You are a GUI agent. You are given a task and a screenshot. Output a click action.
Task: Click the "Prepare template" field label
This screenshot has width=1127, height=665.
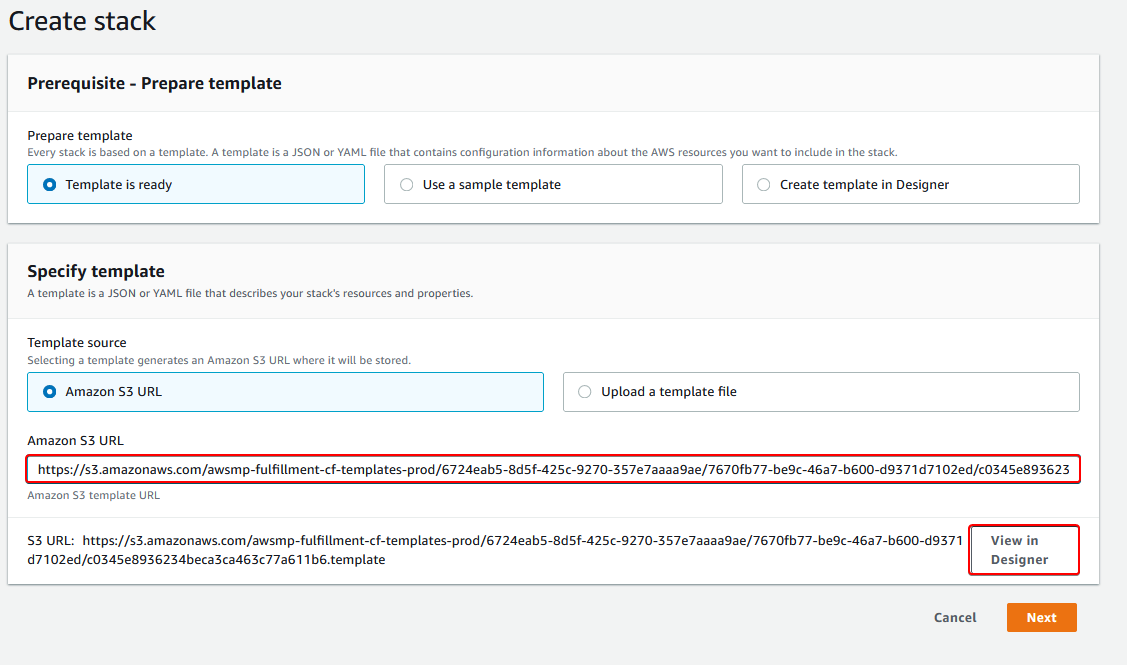(x=80, y=136)
